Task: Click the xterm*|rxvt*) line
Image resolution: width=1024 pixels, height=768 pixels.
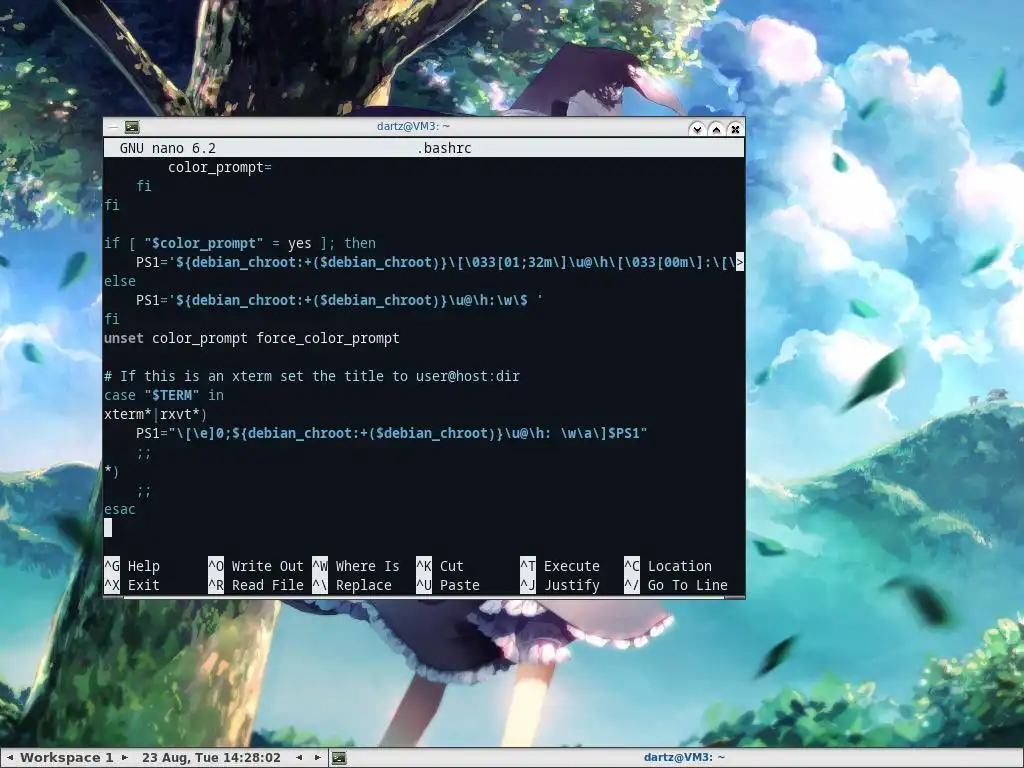Action: [x=155, y=414]
